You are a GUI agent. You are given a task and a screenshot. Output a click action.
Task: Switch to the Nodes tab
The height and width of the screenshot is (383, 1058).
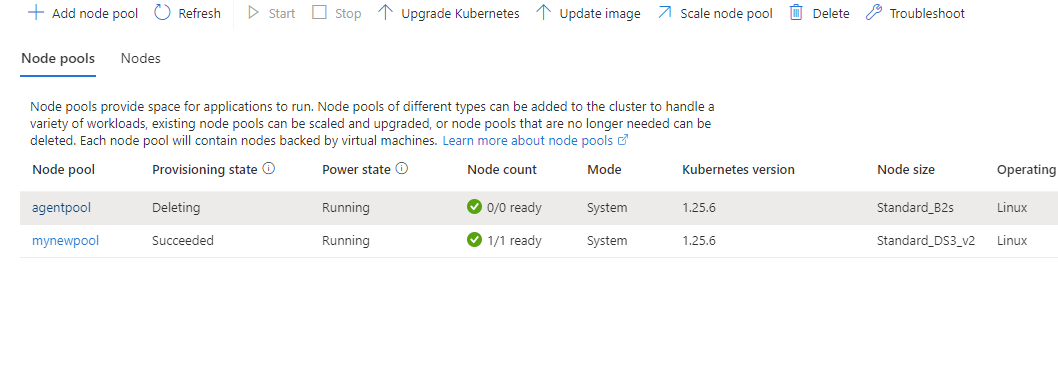(x=140, y=59)
